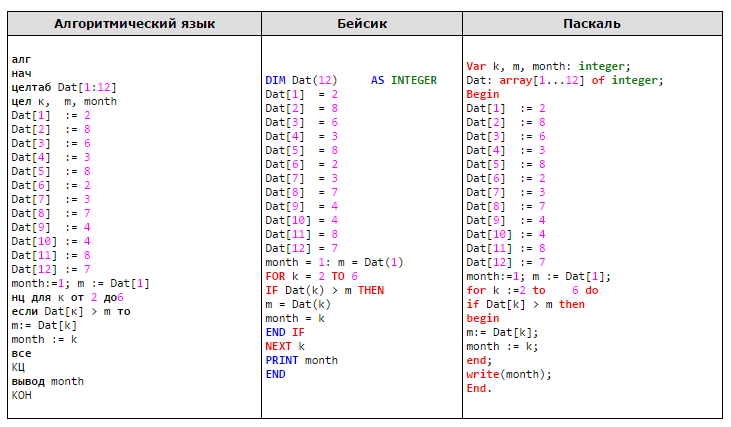
Task: Select 'Dat[5] := 8' in the algorithmic column
Action: point(51,171)
